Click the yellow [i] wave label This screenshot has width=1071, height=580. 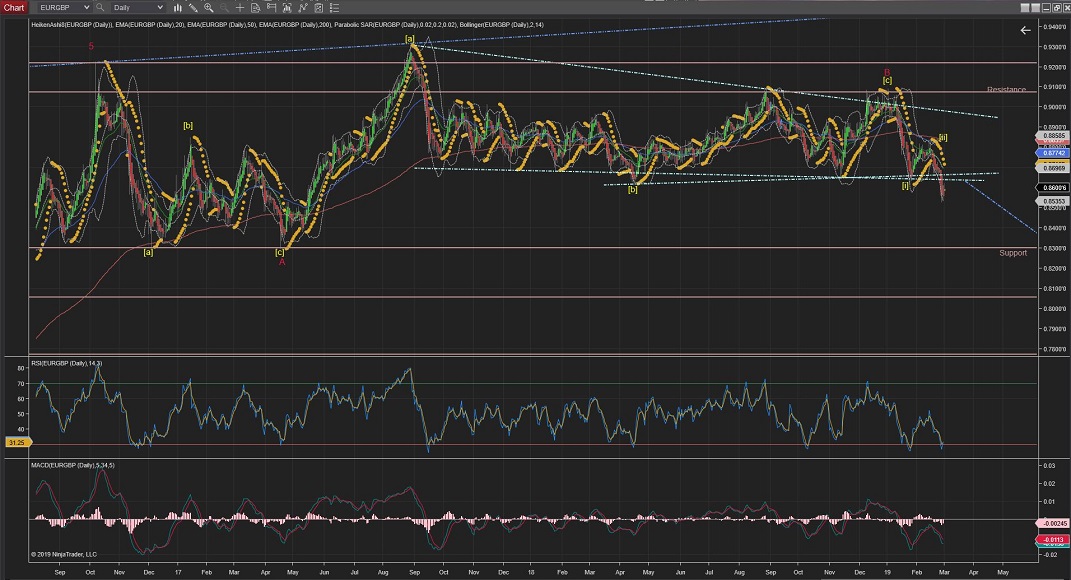(905, 186)
